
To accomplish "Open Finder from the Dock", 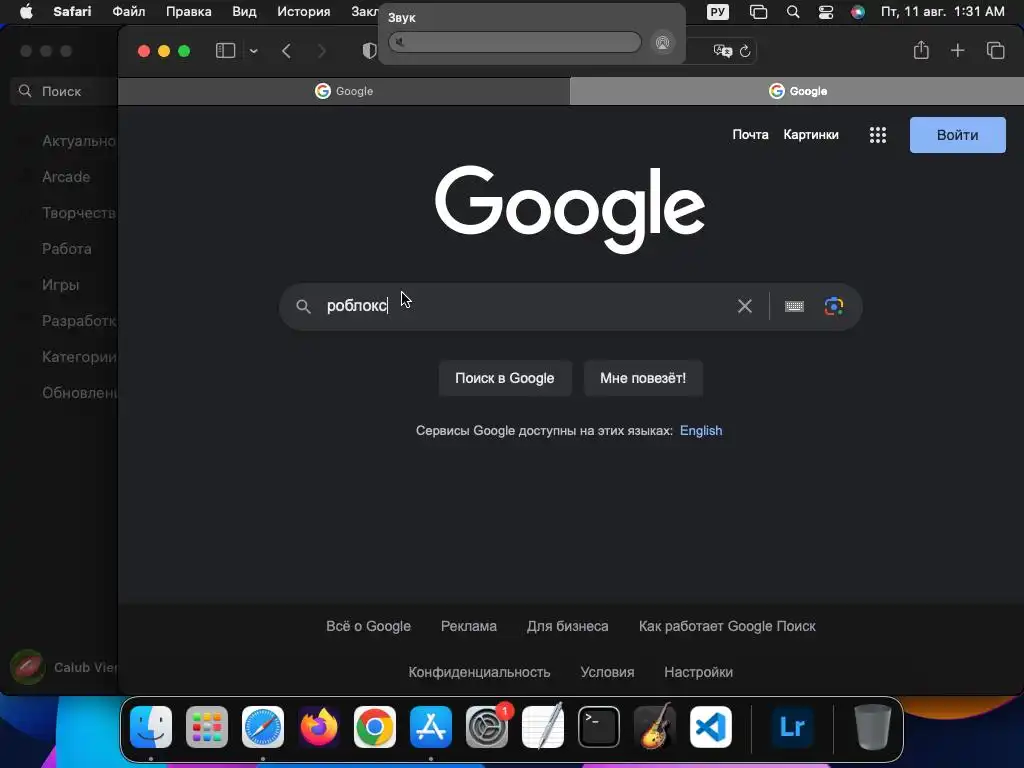I will pyautogui.click(x=151, y=727).
